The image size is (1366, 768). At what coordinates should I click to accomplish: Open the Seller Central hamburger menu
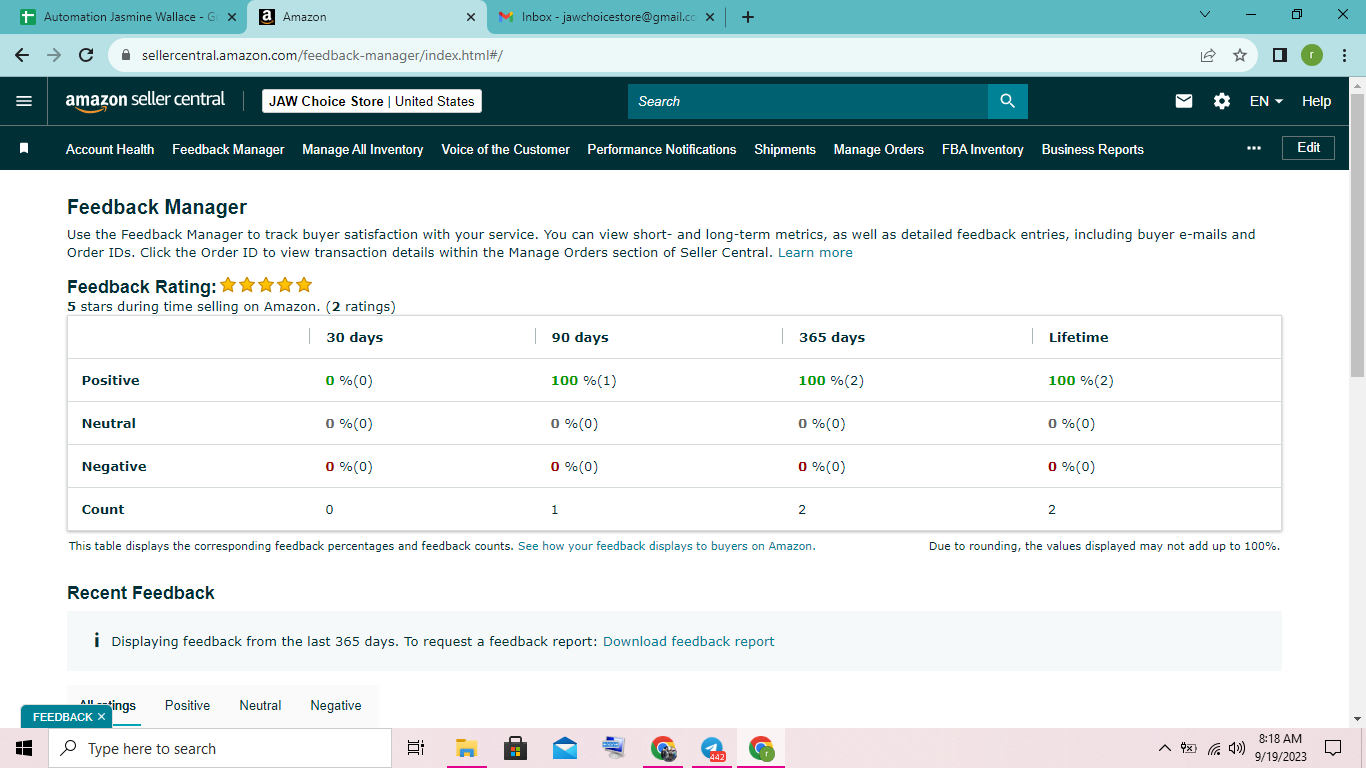(x=24, y=101)
